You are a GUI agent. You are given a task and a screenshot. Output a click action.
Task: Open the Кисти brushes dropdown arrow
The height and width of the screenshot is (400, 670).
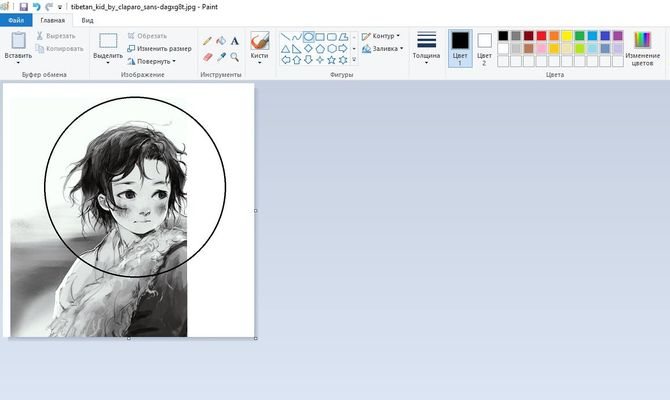259,63
